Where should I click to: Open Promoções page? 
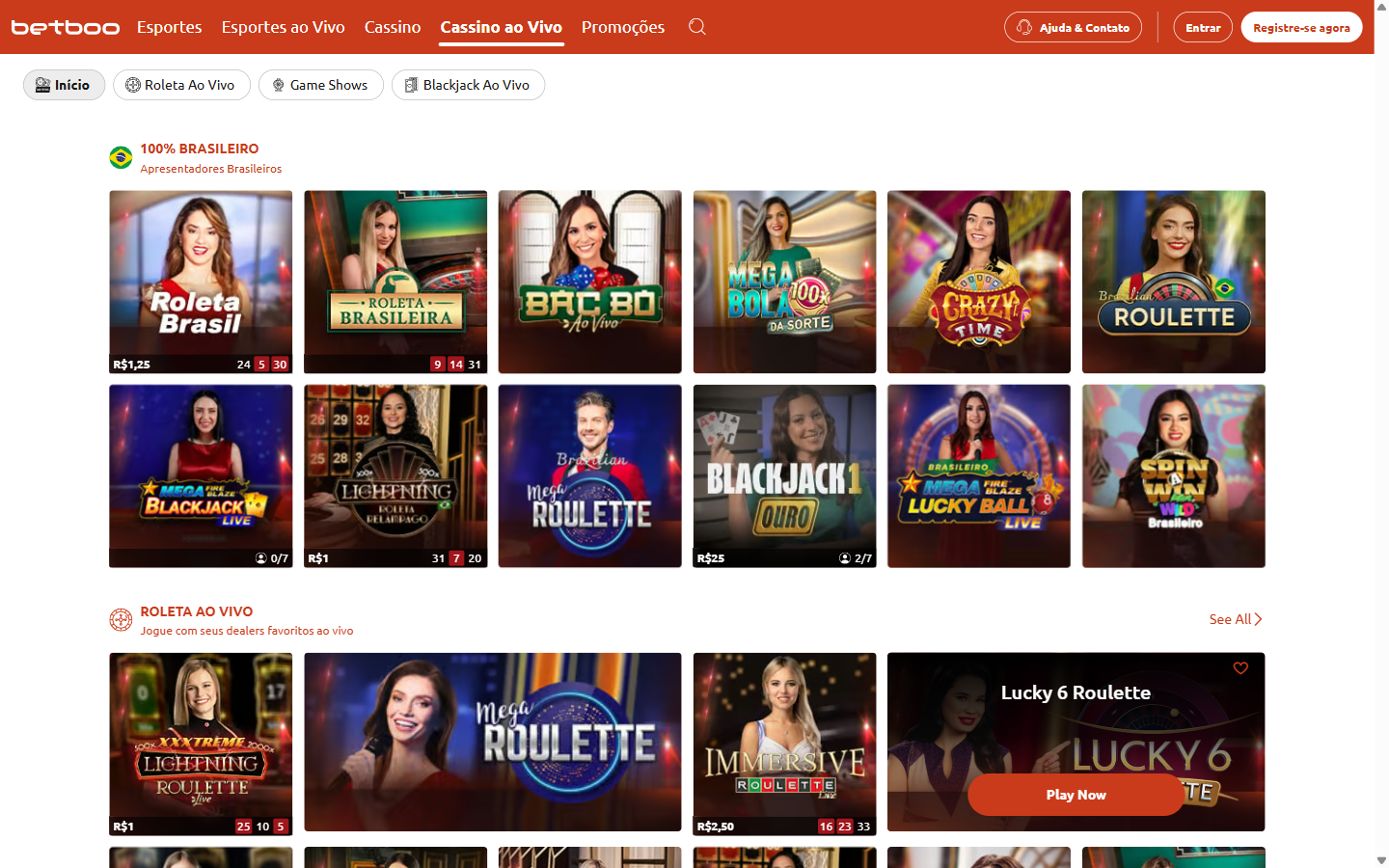pos(623,27)
